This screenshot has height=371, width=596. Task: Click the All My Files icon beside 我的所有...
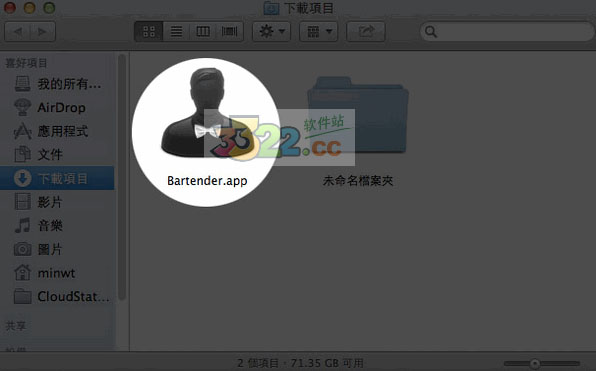[22, 84]
